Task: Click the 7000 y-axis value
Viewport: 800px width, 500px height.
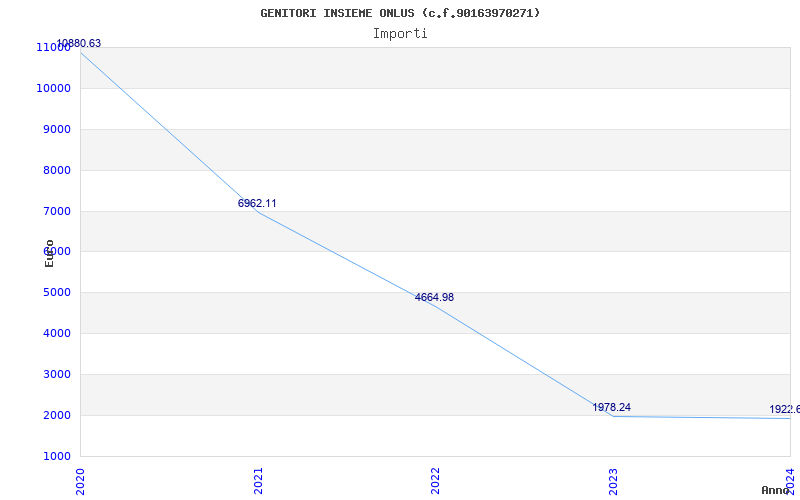Action: pos(56,211)
